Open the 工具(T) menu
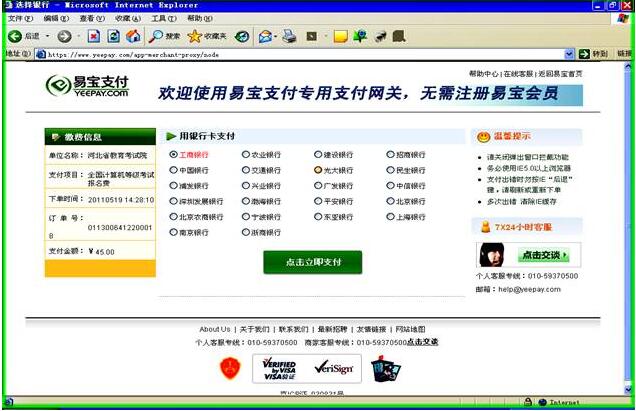The height and width of the screenshot is (411, 636). pyautogui.click(x=164, y=19)
